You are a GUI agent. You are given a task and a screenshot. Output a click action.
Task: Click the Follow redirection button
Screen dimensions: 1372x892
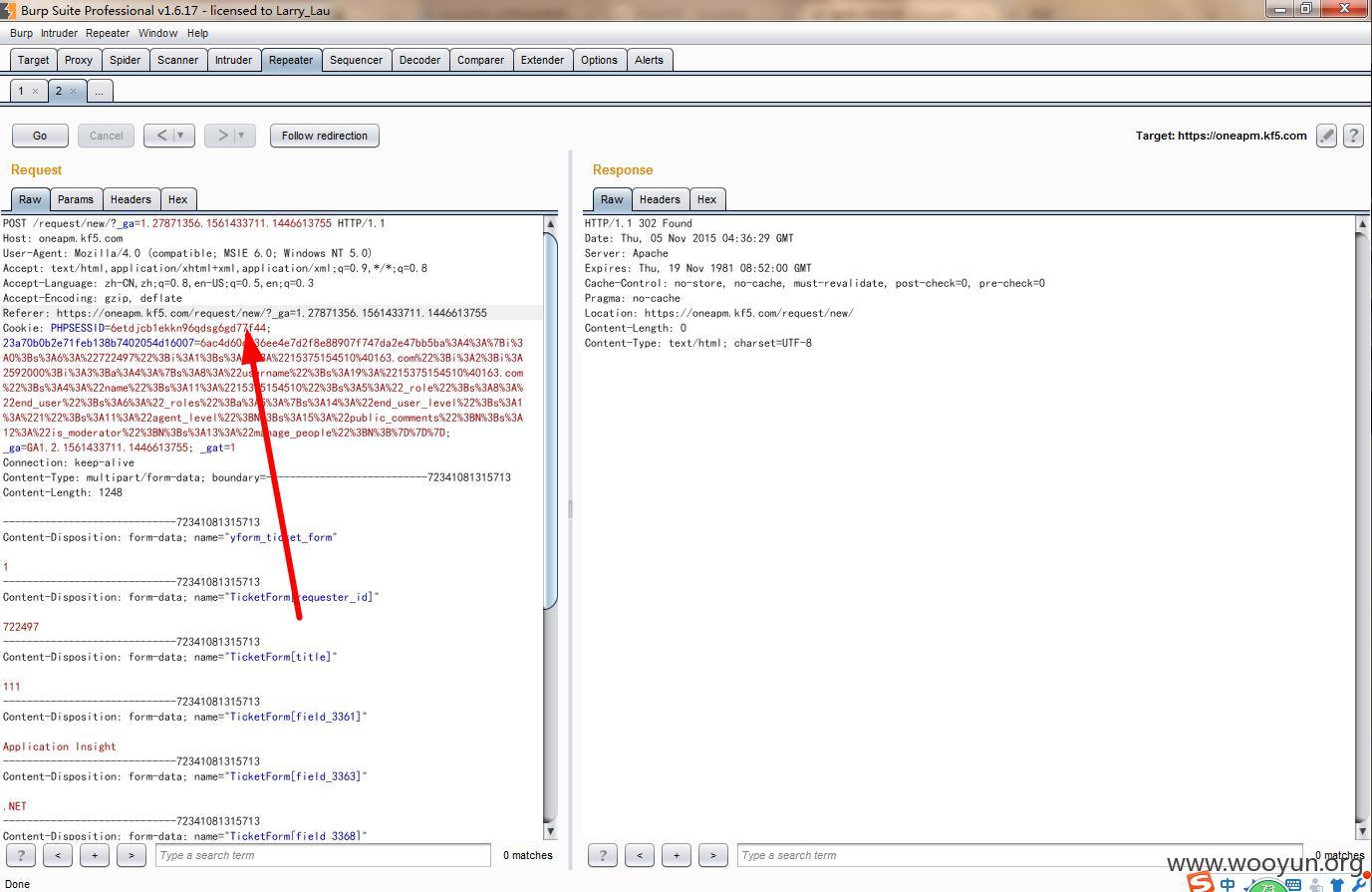pyautogui.click(x=324, y=136)
